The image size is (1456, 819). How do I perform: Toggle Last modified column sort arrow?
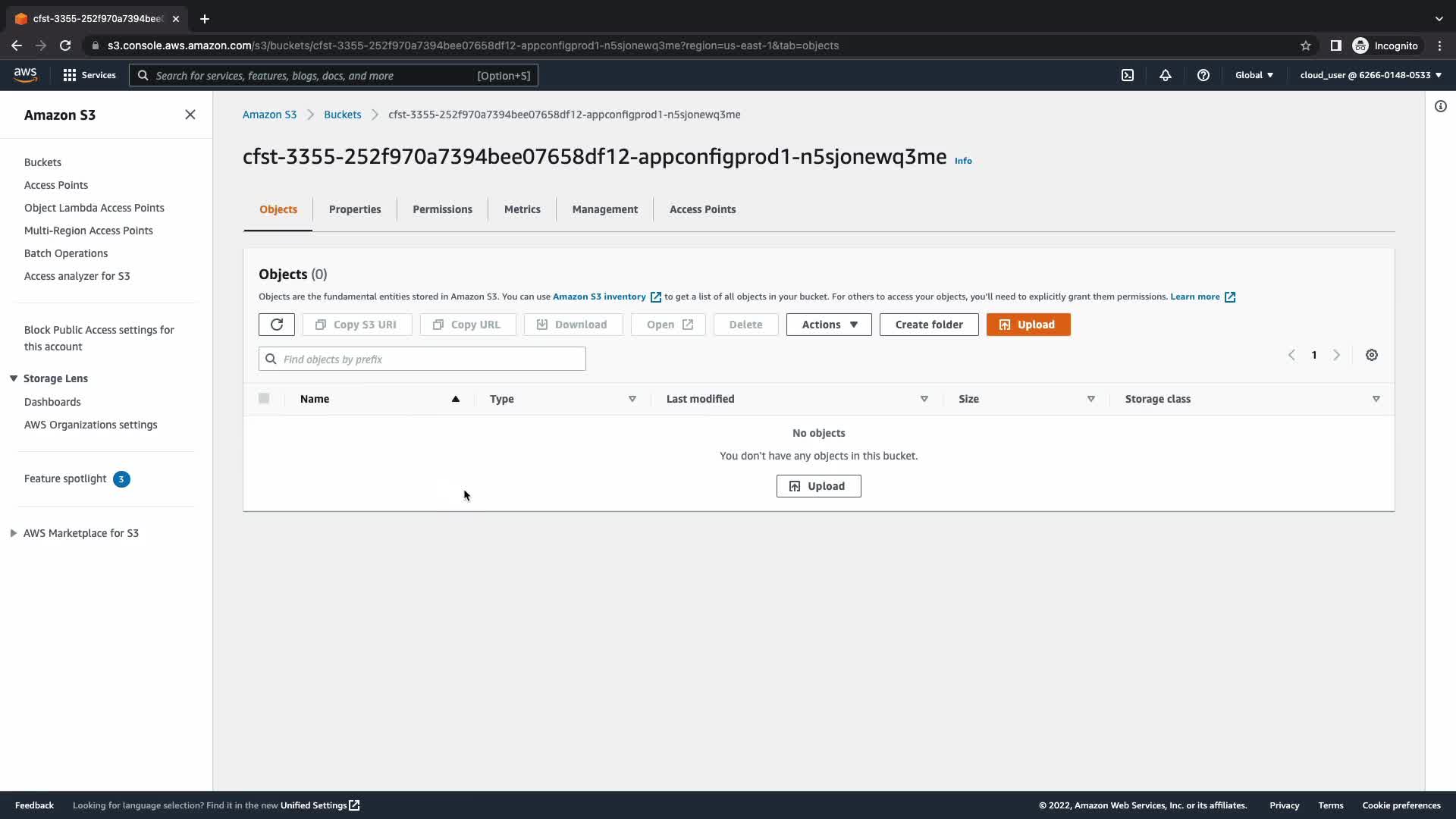[x=924, y=399]
